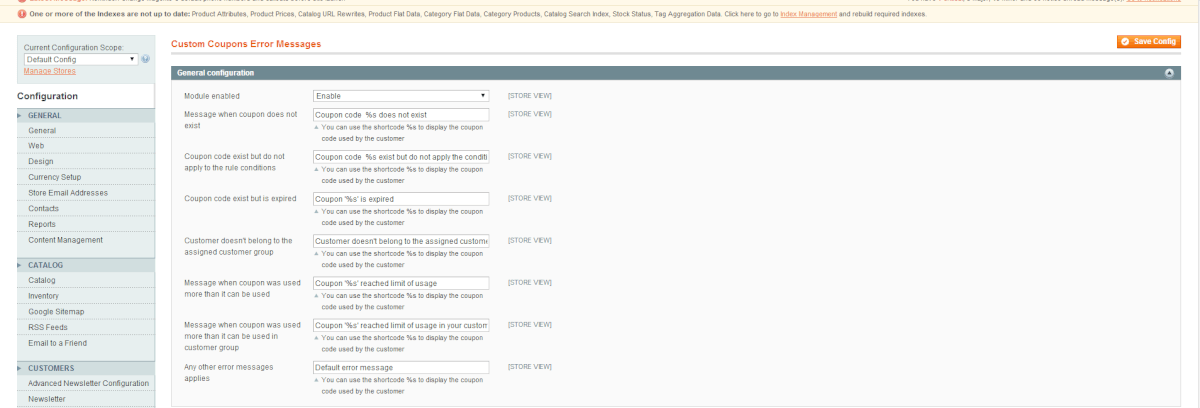Edit the coupon does not exist message field

pos(401,115)
